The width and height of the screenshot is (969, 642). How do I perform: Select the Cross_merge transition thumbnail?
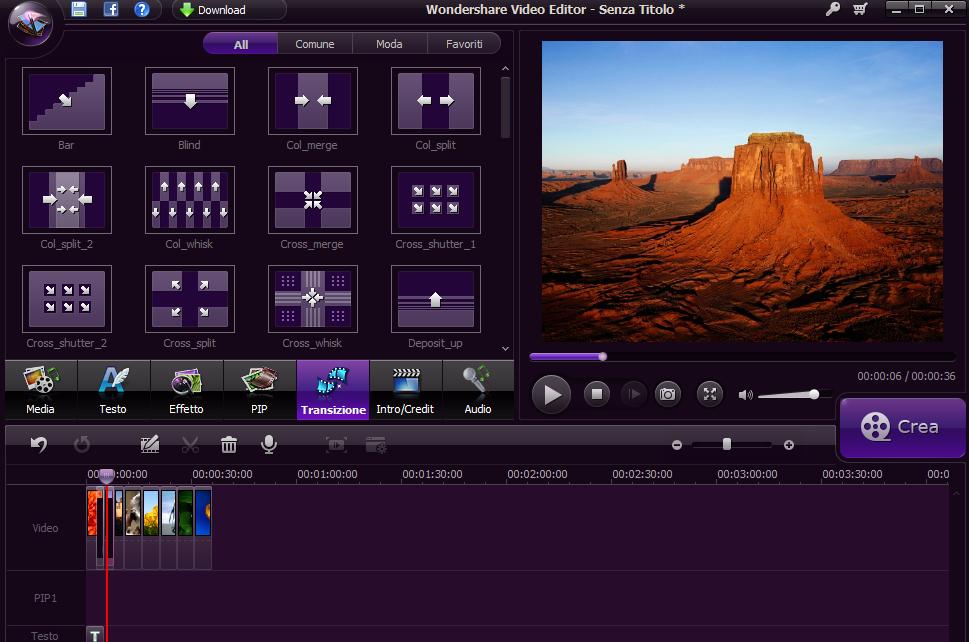point(312,200)
